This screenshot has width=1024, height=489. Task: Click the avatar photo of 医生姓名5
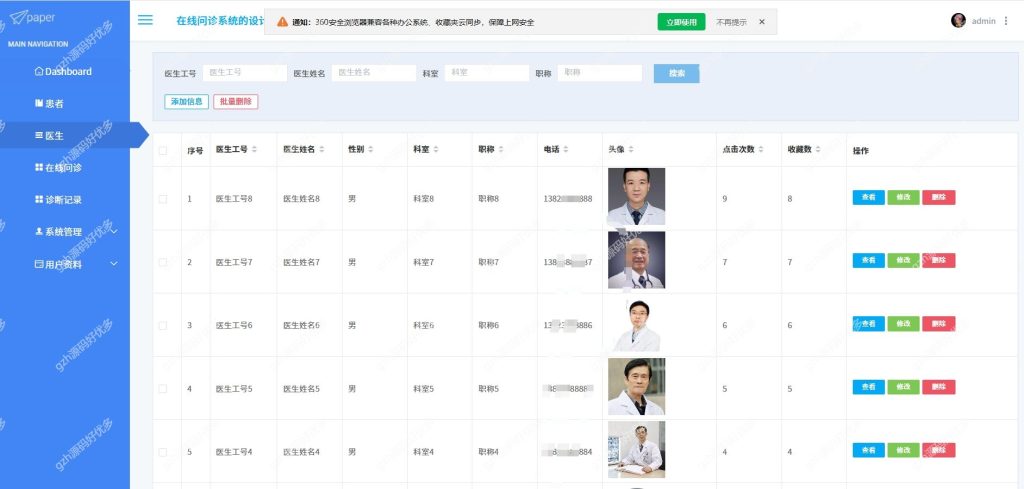coord(636,386)
